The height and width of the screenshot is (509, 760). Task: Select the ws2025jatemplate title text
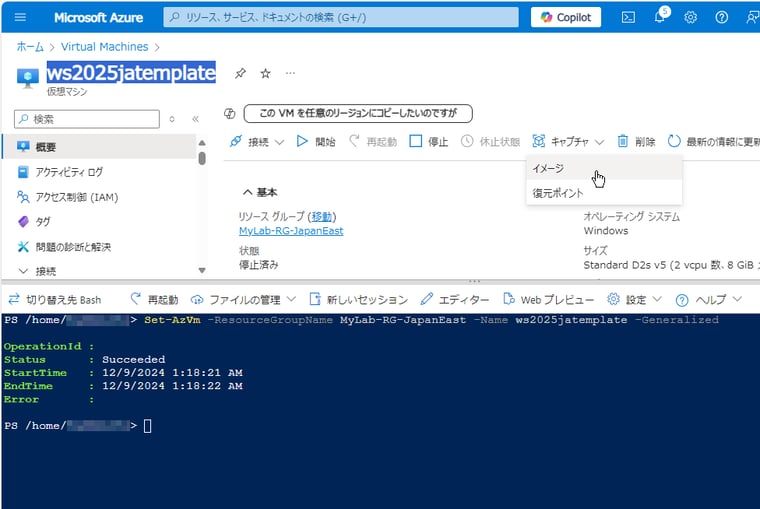point(131,72)
